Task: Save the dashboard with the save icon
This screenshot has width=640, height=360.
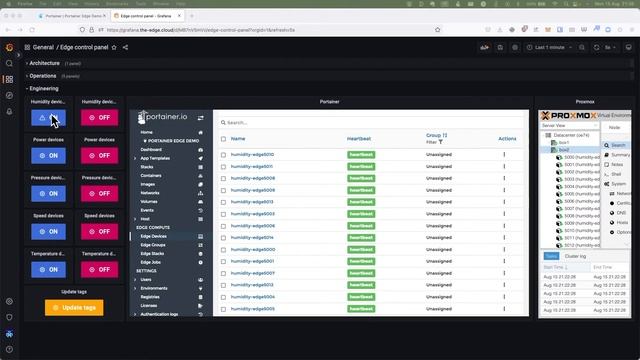Action: point(500,47)
